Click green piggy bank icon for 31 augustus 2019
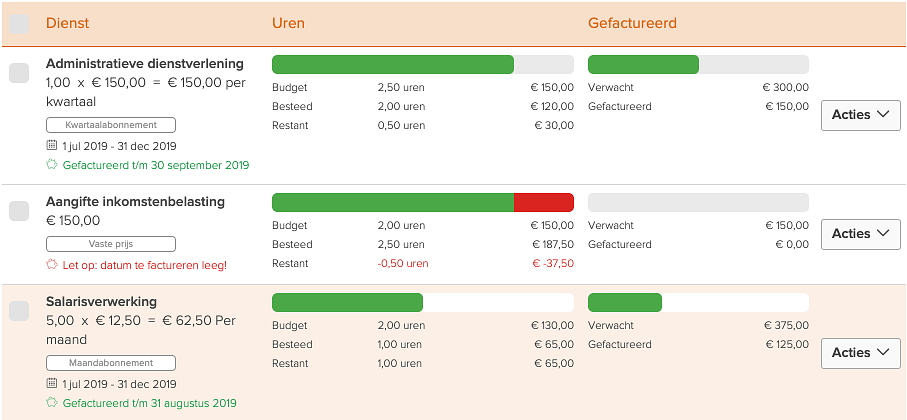The image size is (907, 420). click(x=52, y=403)
